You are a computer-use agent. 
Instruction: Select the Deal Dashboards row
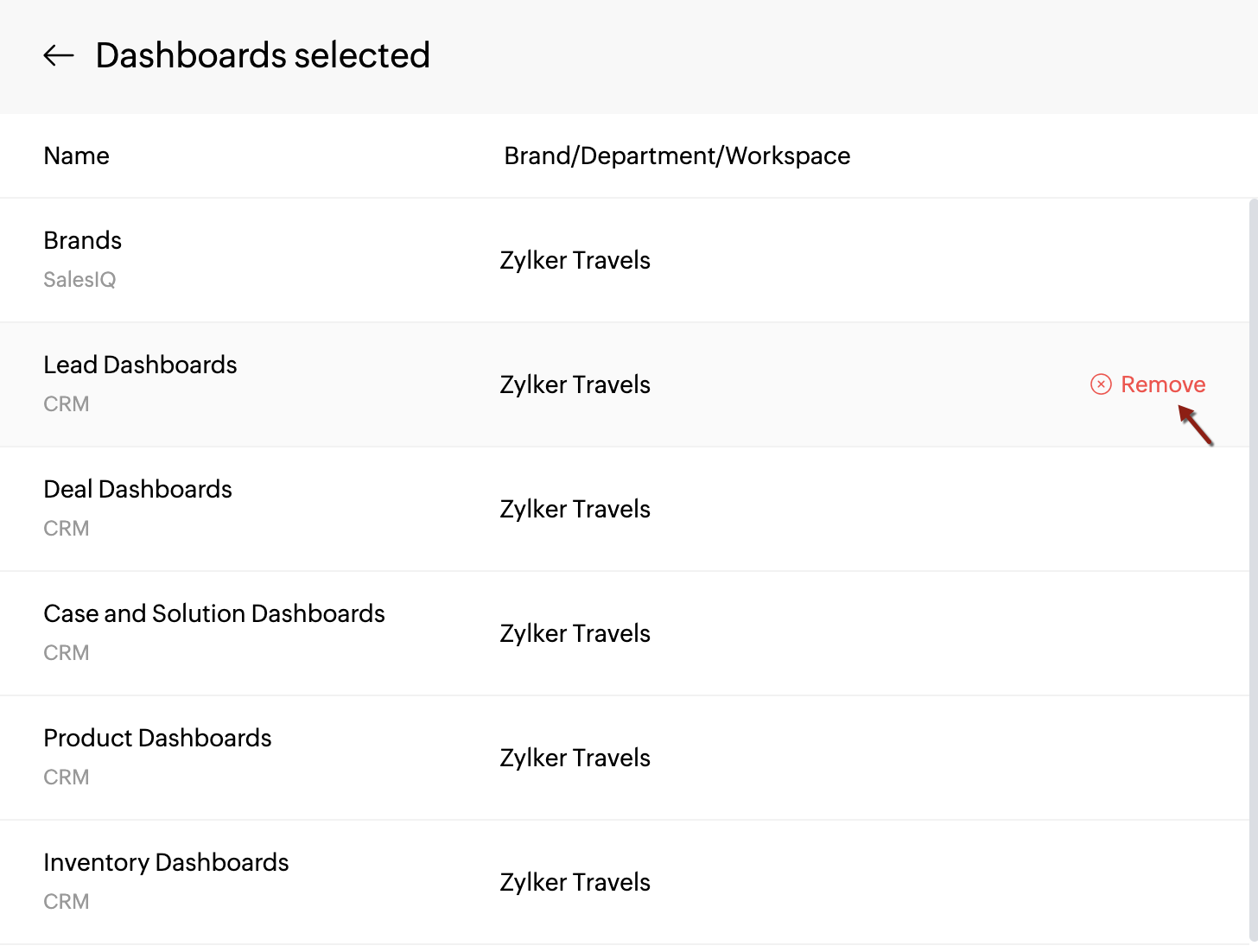pos(625,509)
